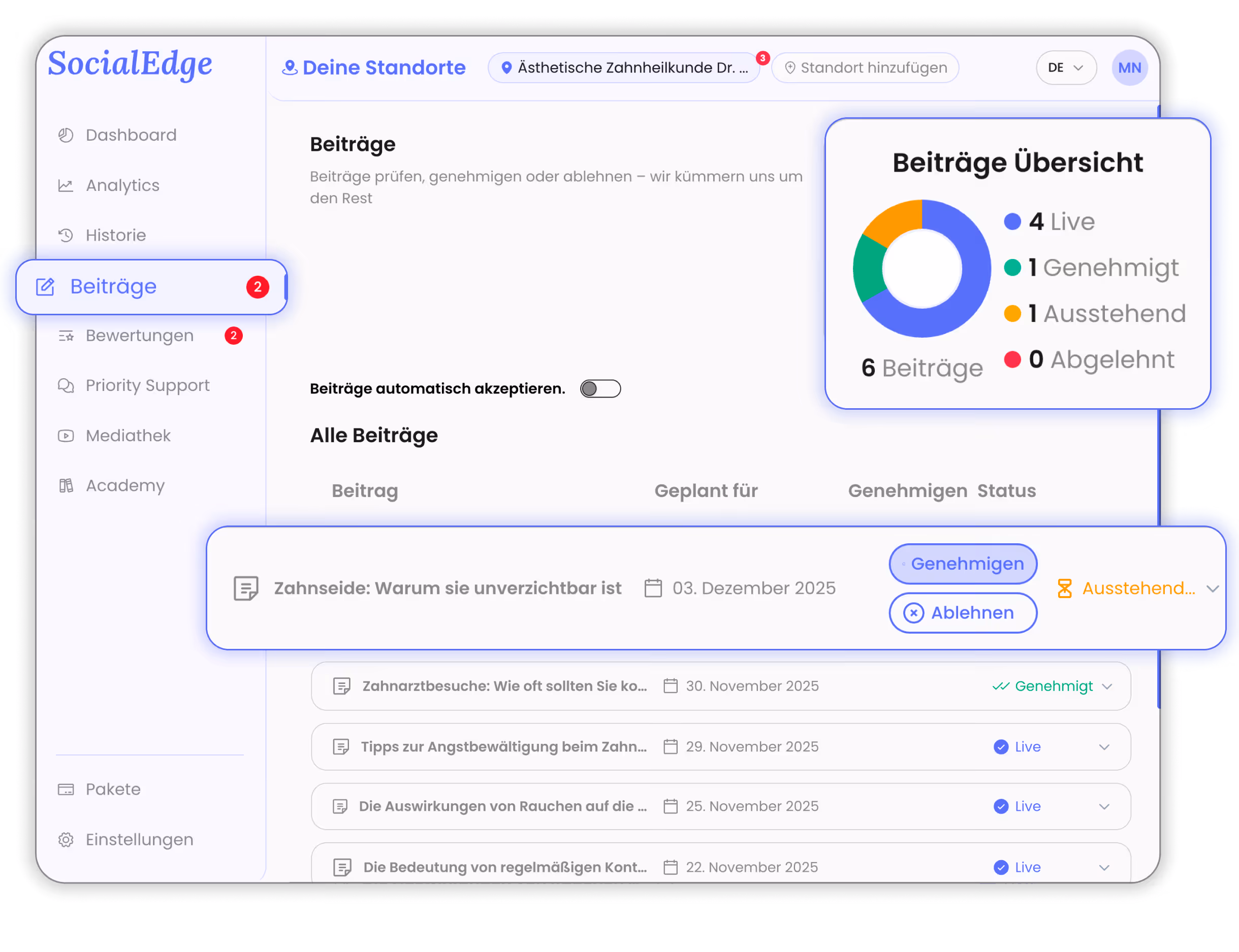Click the Einstellungen gear icon
Image resolution: width=1239 pixels, height=952 pixels.
tap(67, 840)
